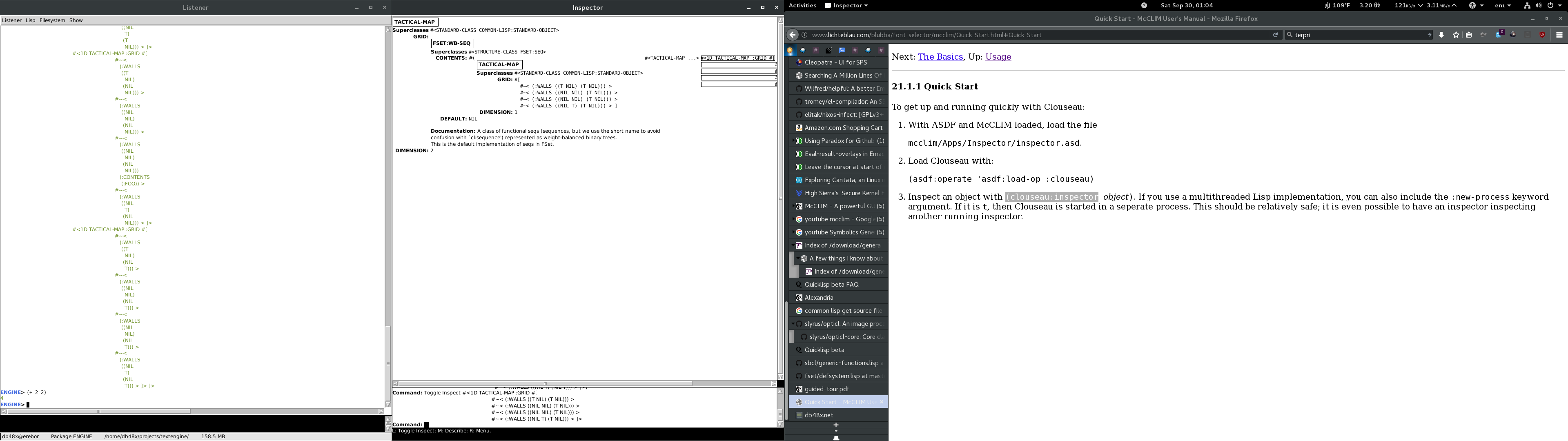
Task: Follow The Basics link
Action: (940, 57)
